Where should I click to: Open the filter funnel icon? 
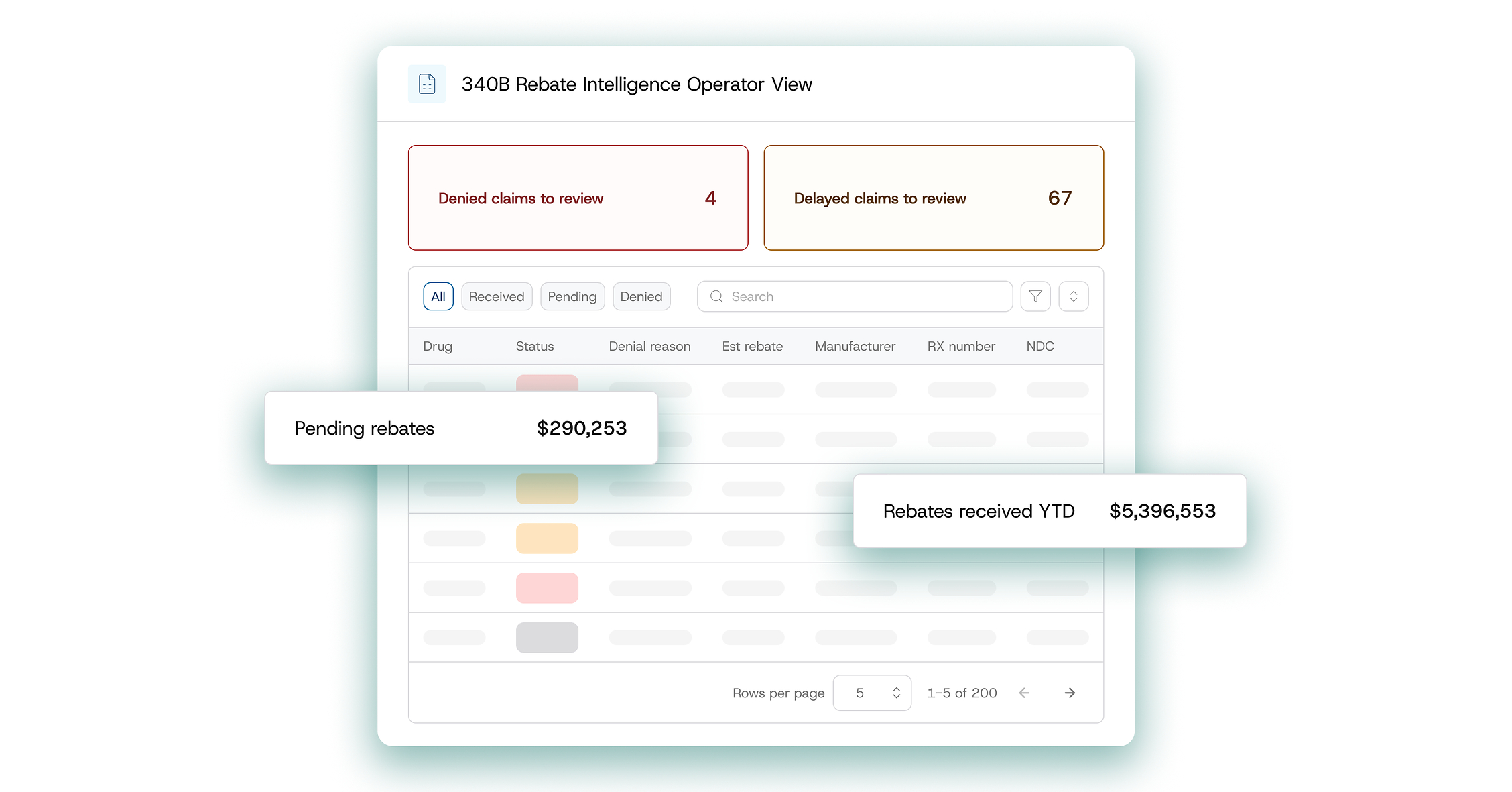(1035, 296)
